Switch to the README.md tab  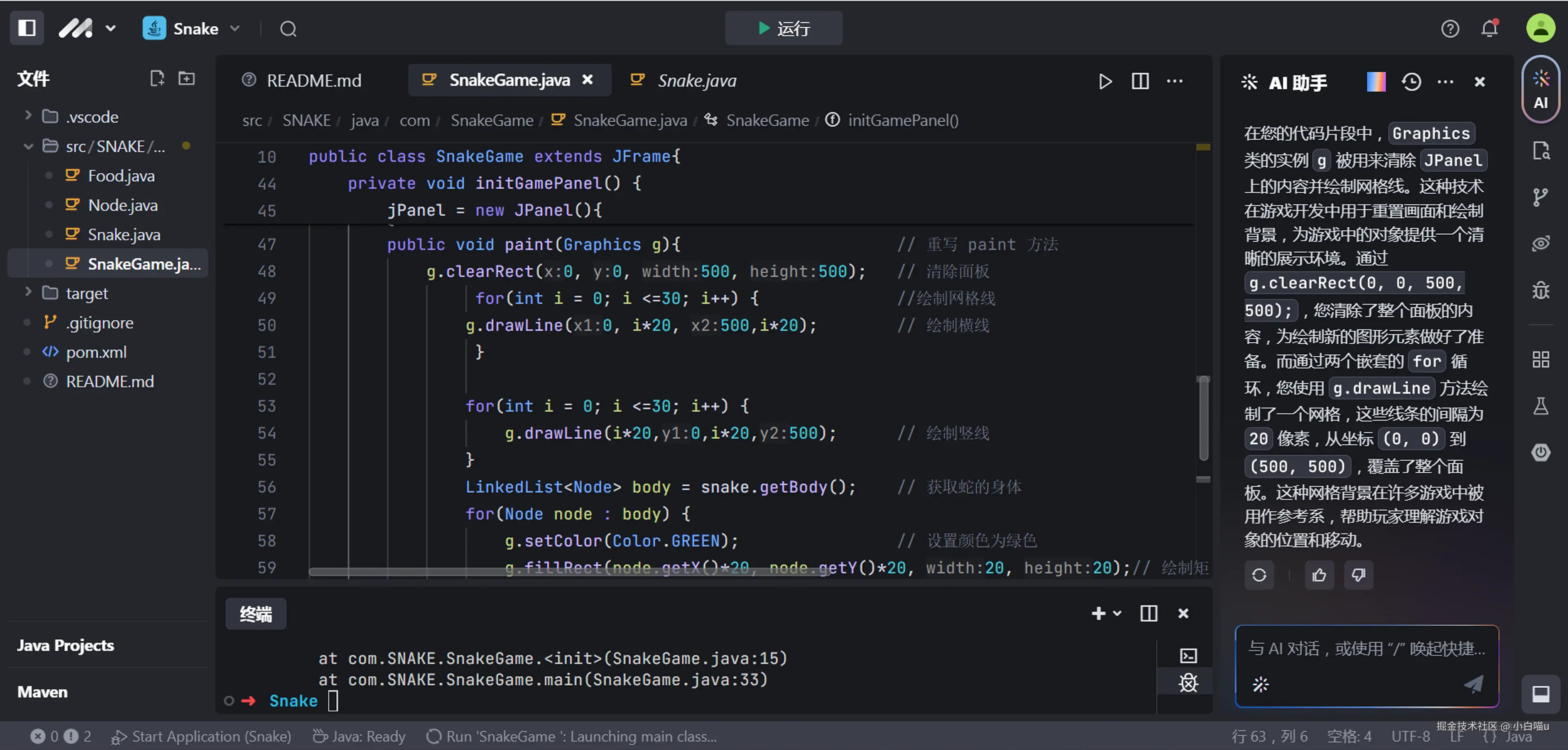pos(313,80)
